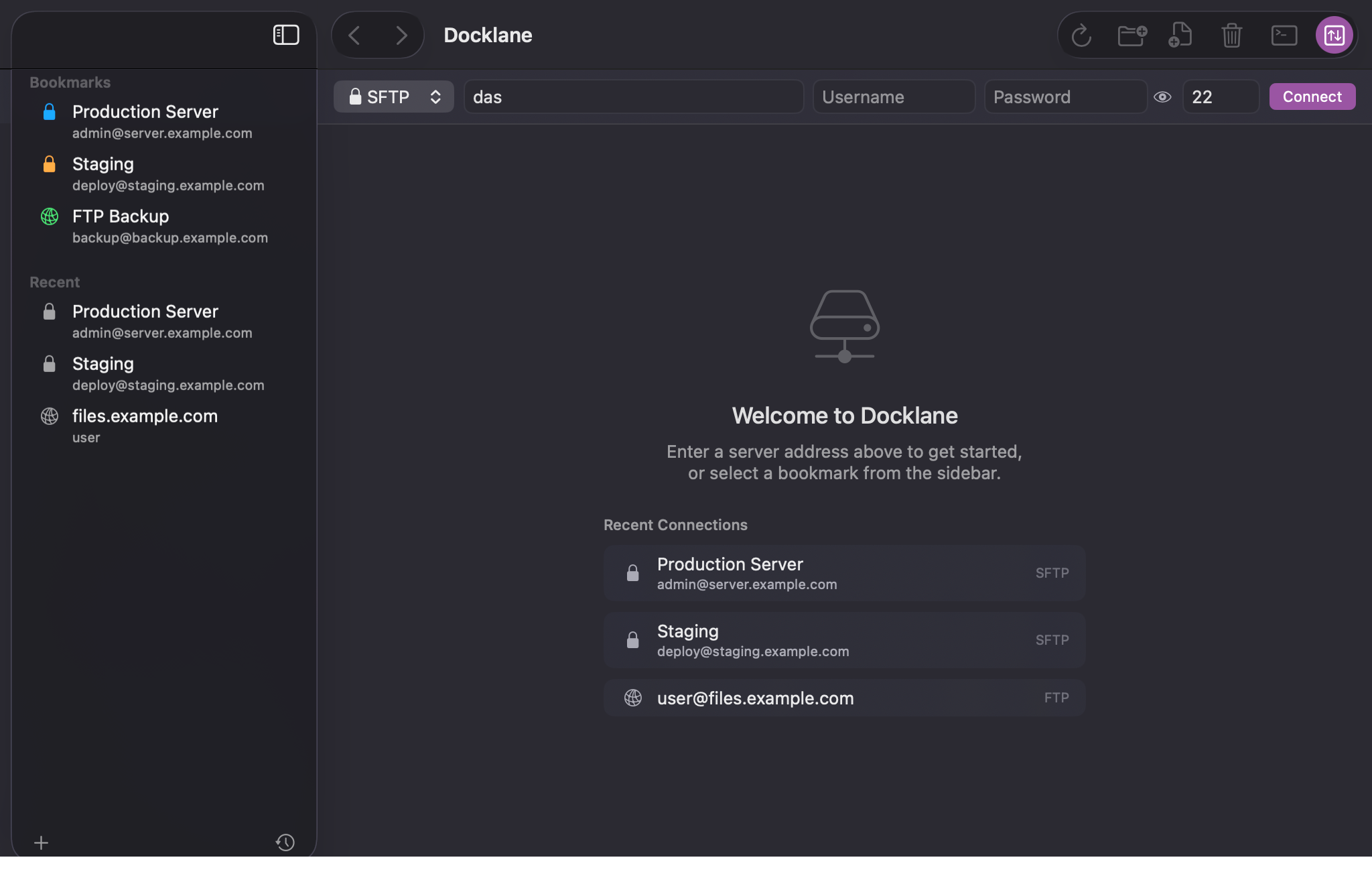1372x874 pixels.
Task: Open user@files.example.com recent connection card
Action: point(844,698)
